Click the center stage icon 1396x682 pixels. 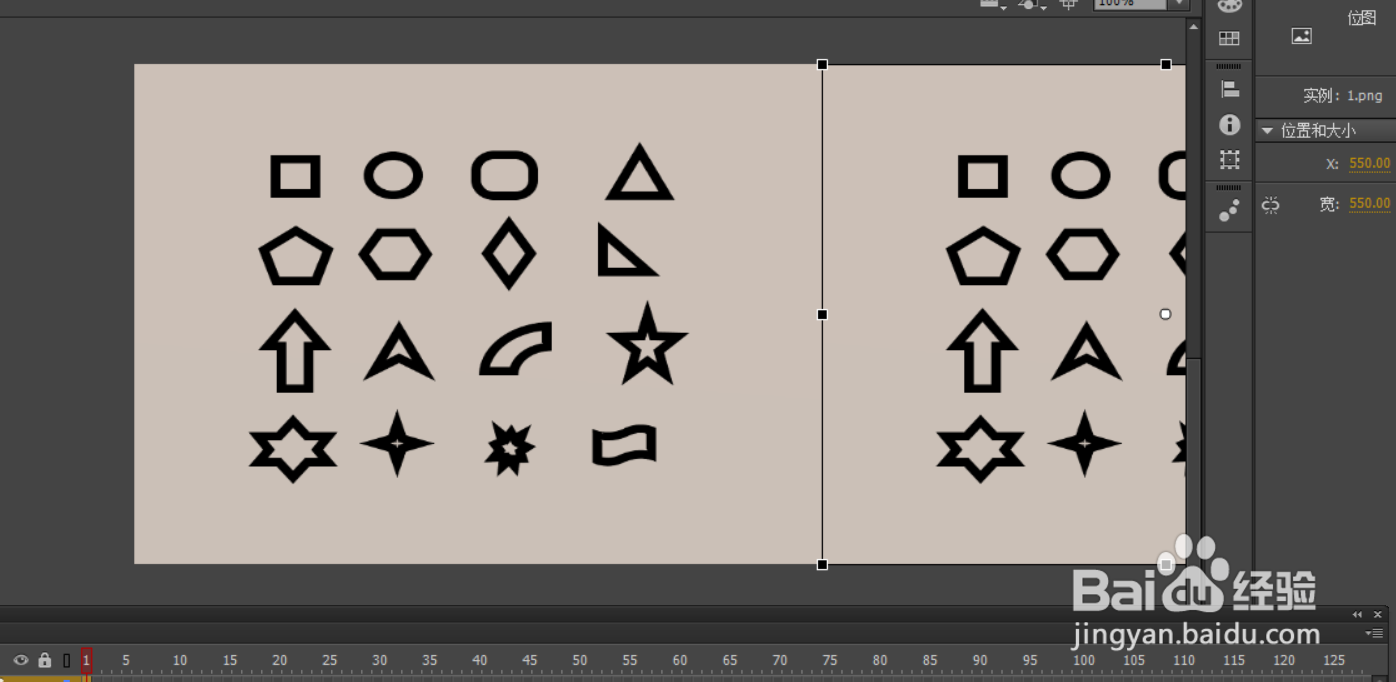point(1068,4)
